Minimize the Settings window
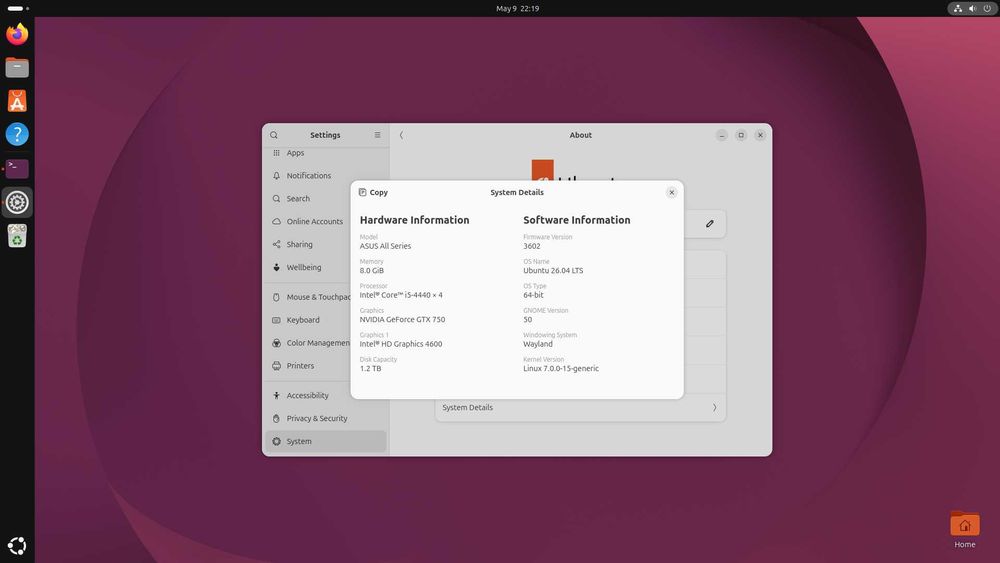The image size is (1000, 563). (721, 135)
